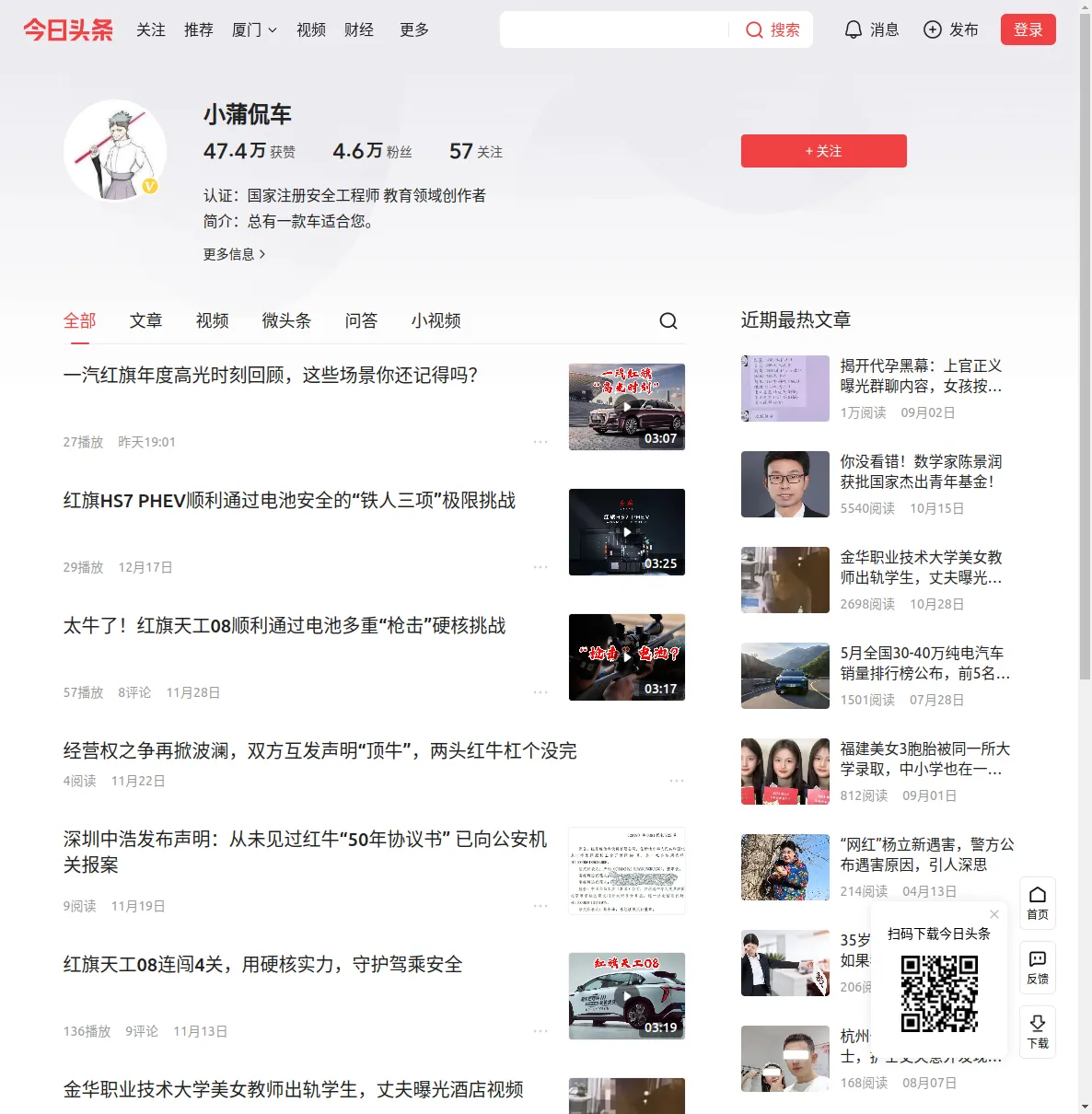Click the 8评论 count under 太牛了 post
This screenshot has width=1092, height=1114.
(134, 692)
